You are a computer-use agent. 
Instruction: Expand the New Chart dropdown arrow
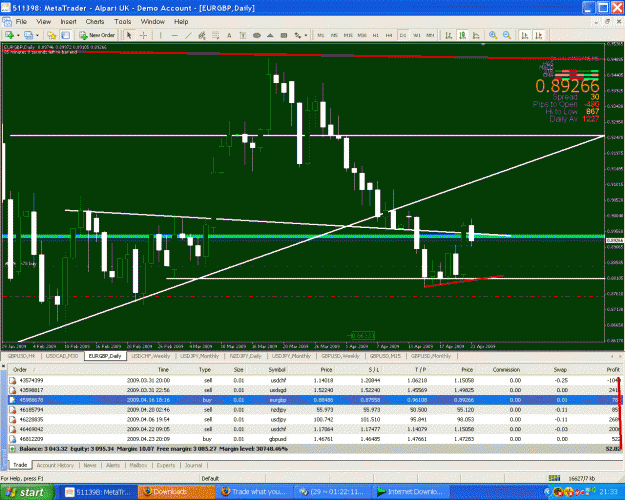point(18,35)
